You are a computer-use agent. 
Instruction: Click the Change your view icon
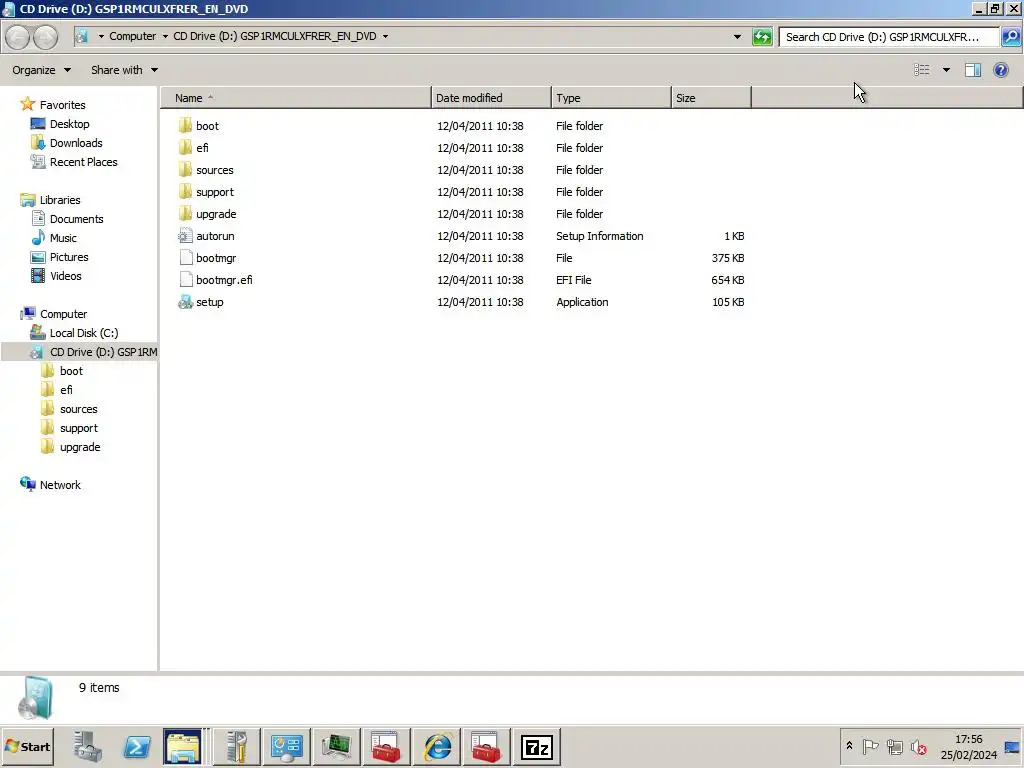coord(921,70)
